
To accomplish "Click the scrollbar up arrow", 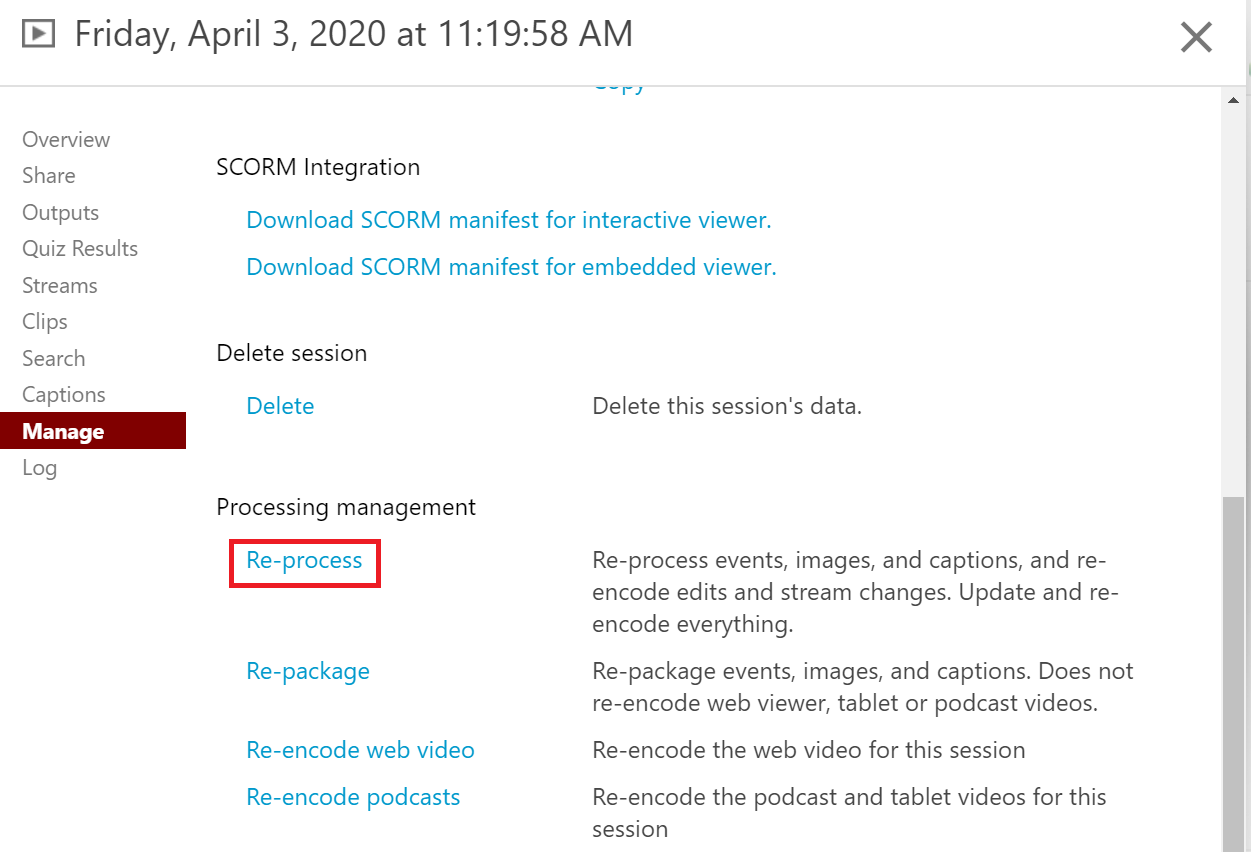I will click(1234, 100).
